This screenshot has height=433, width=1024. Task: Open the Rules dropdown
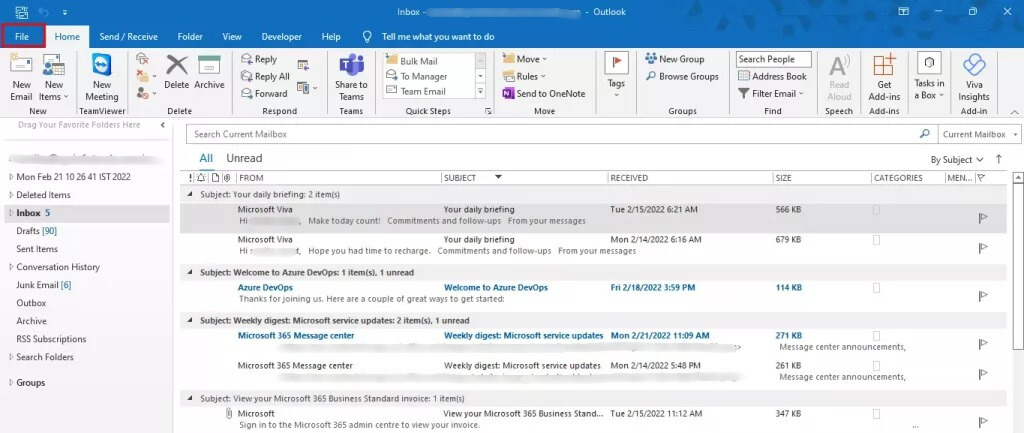pyautogui.click(x=524, y=76)
